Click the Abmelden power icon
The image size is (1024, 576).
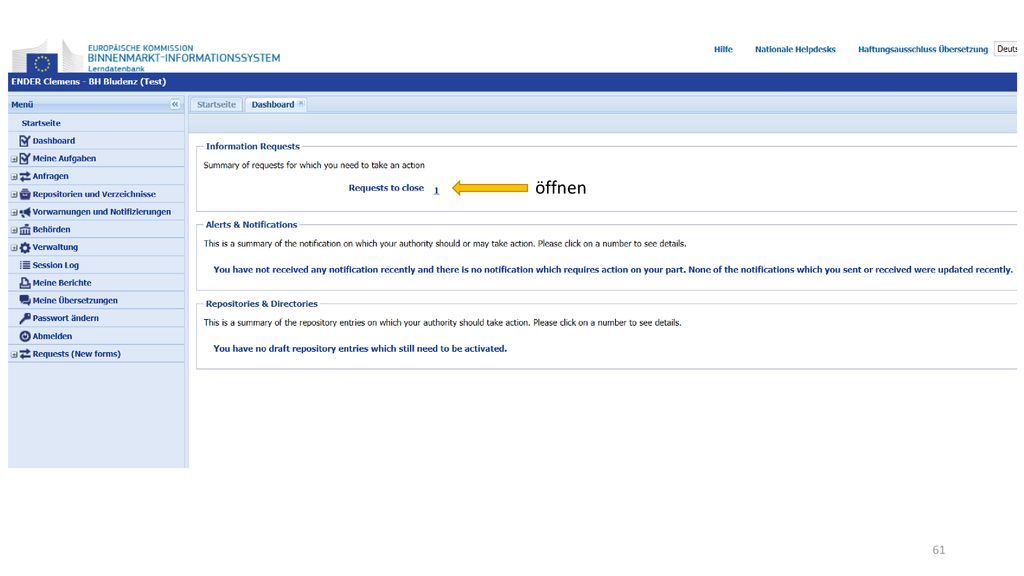[x=25, y=336]
